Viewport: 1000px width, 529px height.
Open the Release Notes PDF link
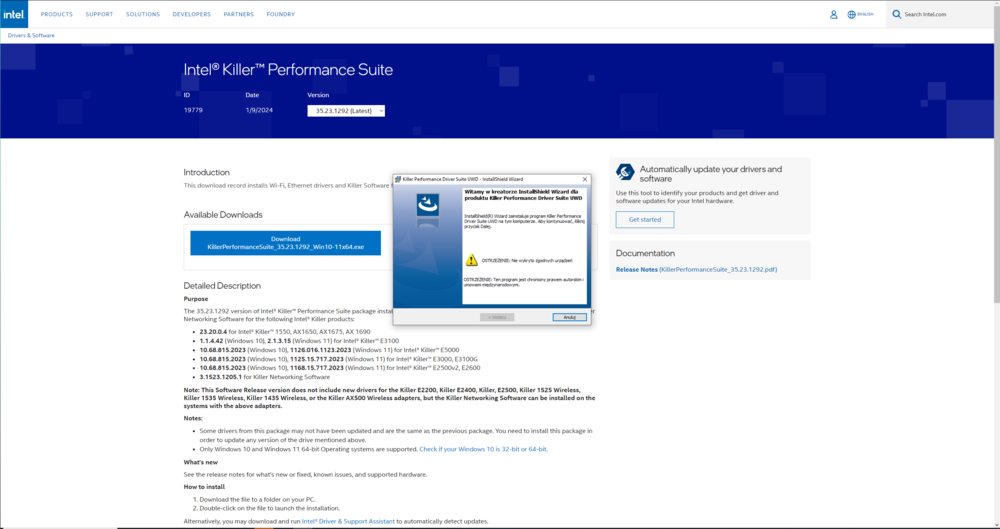(696, 269)
